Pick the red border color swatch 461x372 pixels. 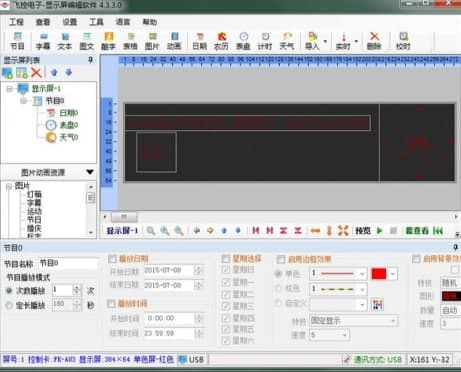379,274
